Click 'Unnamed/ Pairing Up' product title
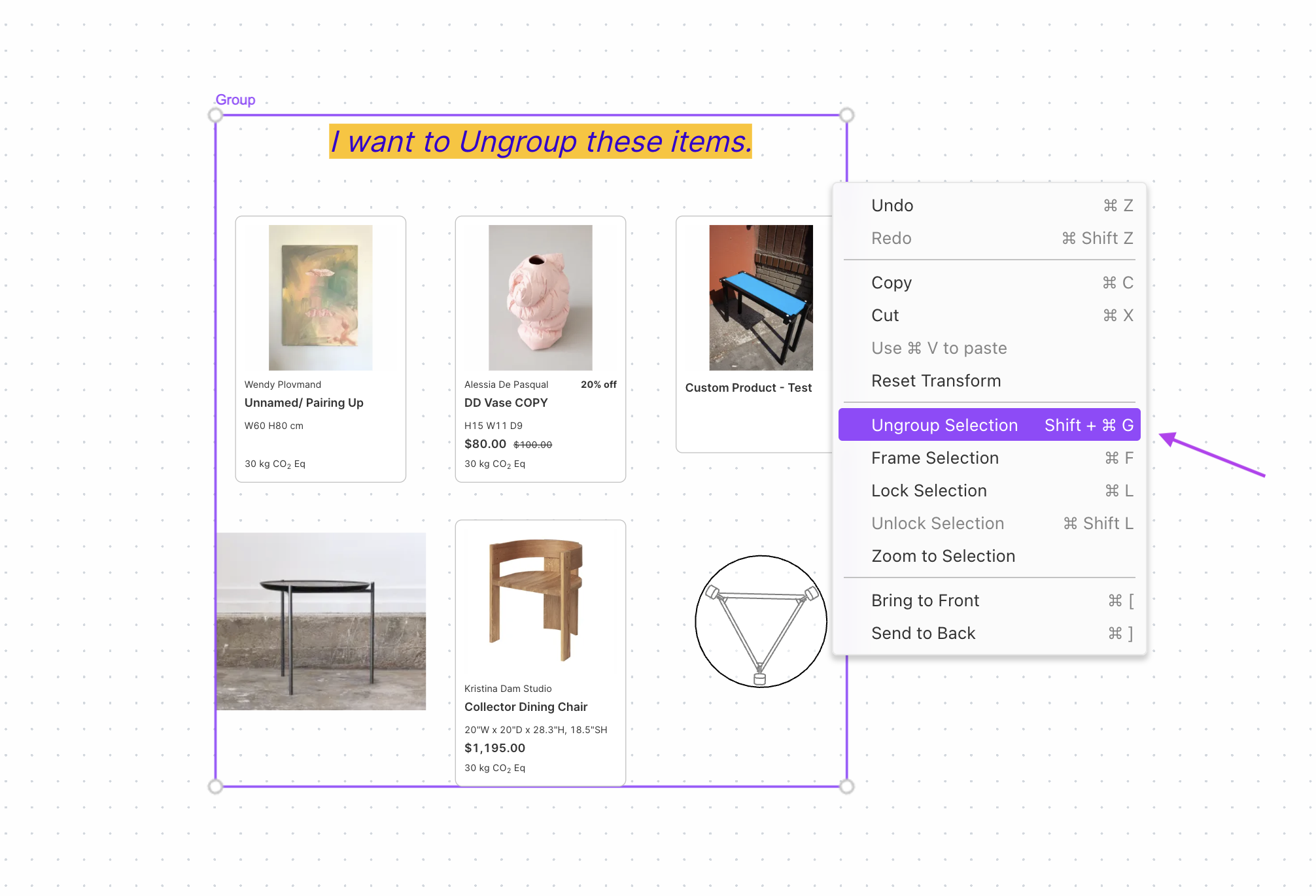Viewport: 1316px width, 896px height. (303, 403)
